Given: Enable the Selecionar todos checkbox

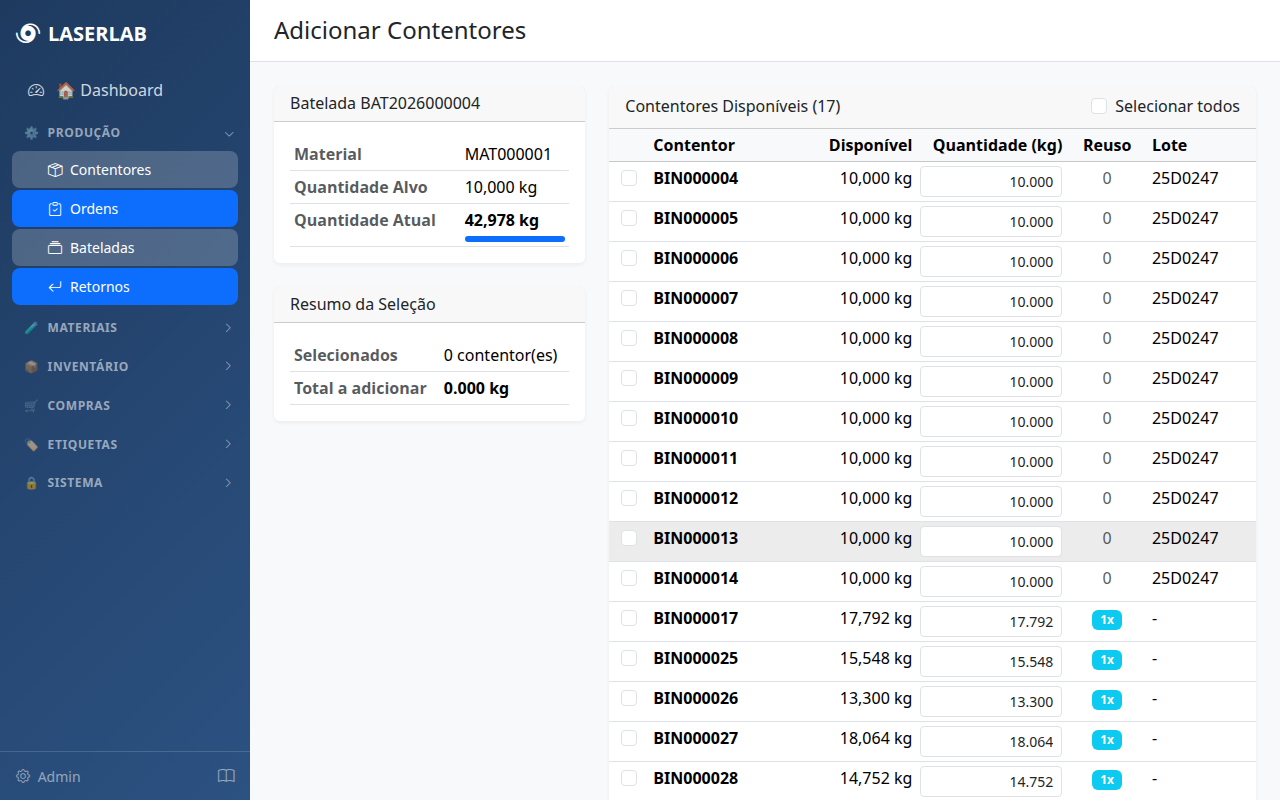Looking at the screenshot, I should pos(1099,106).
